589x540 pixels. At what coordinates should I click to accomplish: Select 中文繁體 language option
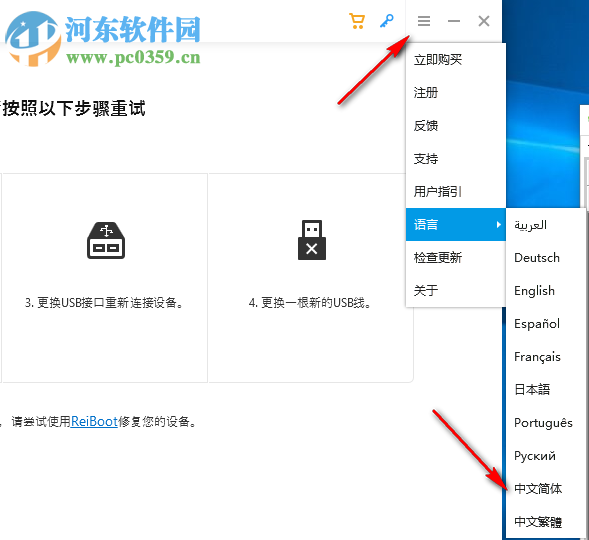pyautogui.click(x=545, y=521)
